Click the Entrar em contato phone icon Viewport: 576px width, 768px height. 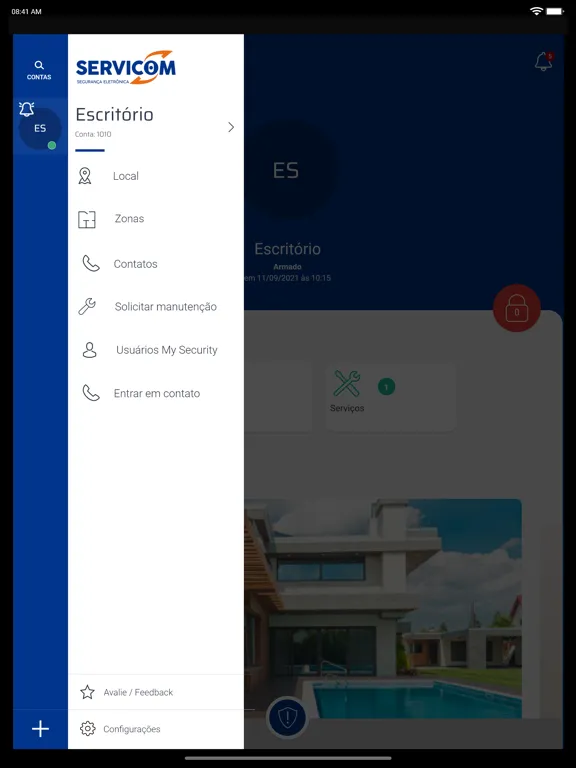[91, 393]
